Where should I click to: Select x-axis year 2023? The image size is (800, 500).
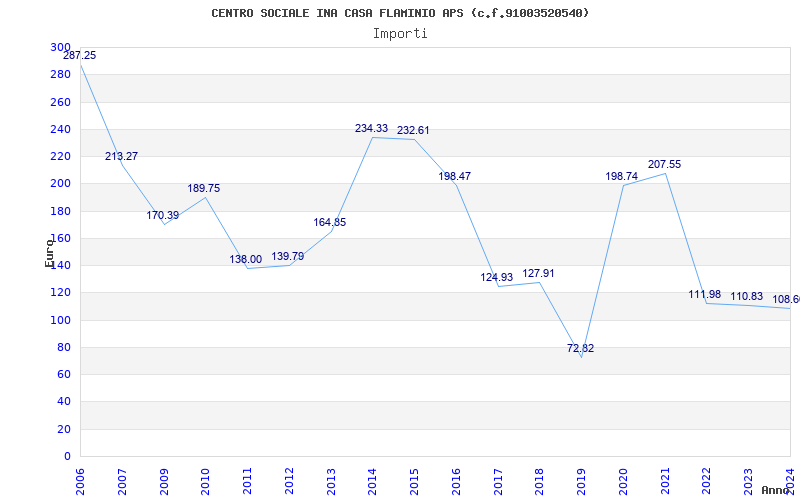pyautogui.click(x=748, y=482)
